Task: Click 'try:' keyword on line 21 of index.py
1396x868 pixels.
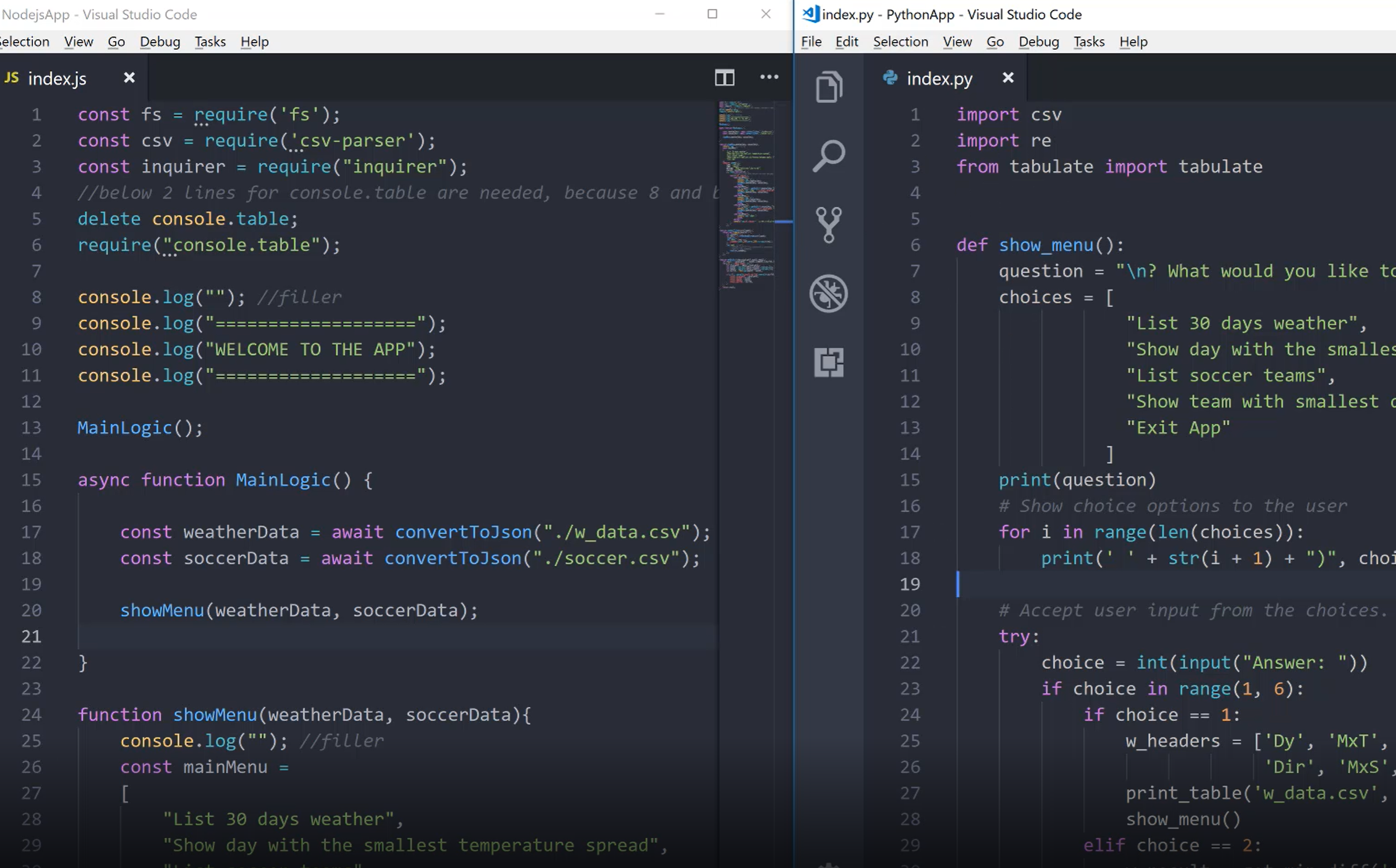Action: (x=1019, y=636)
